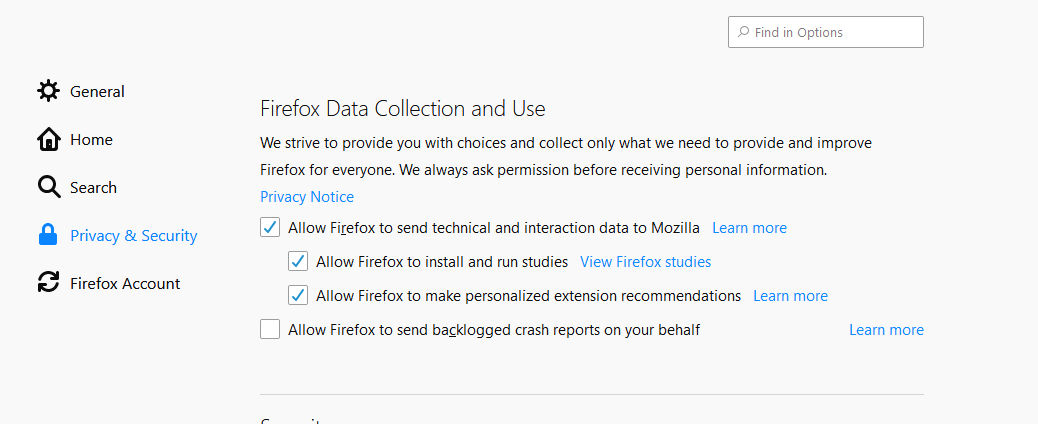This screenshot has height=424, width=1038.
Task: Open Privacy & Security category label
Action: coord(134,236)
